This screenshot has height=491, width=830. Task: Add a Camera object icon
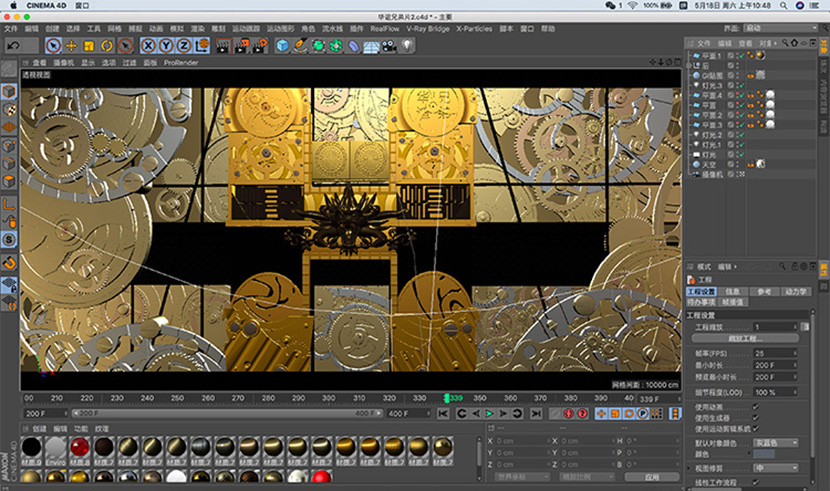[x=389, y=46]
